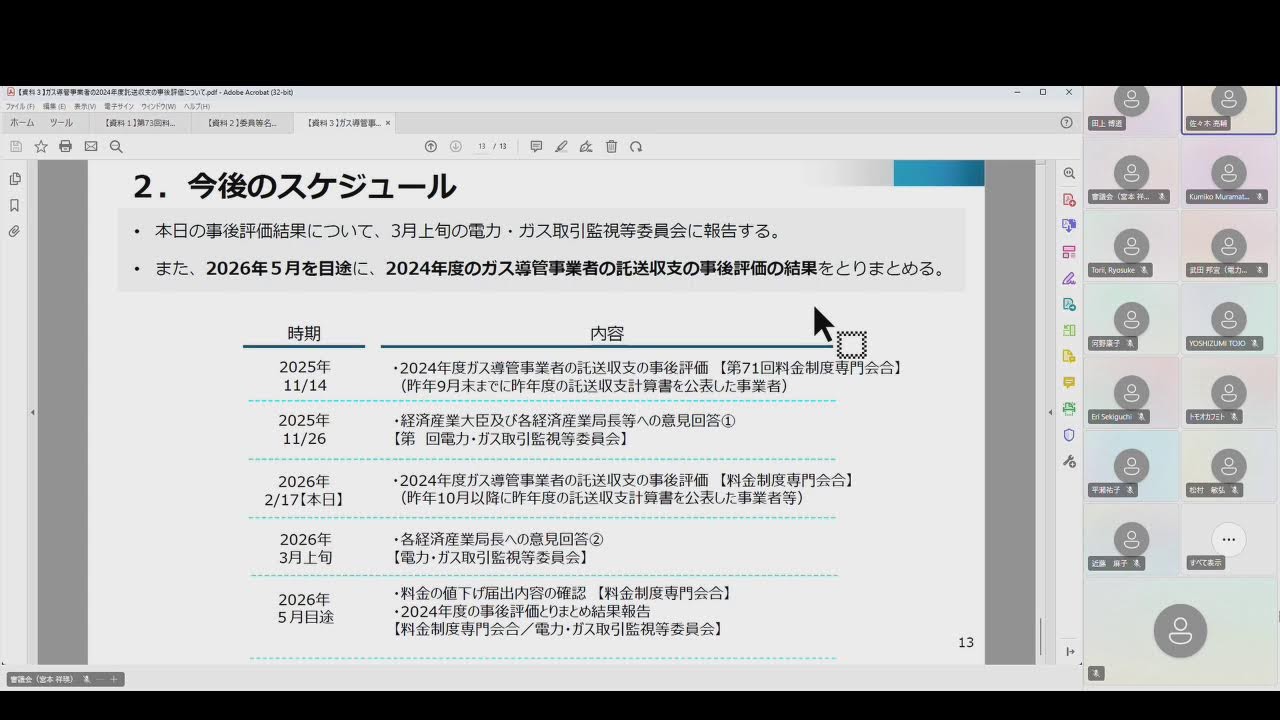Click the 2025年 11/14 schedule entry

pyautogui.click(x=304, y=376)
